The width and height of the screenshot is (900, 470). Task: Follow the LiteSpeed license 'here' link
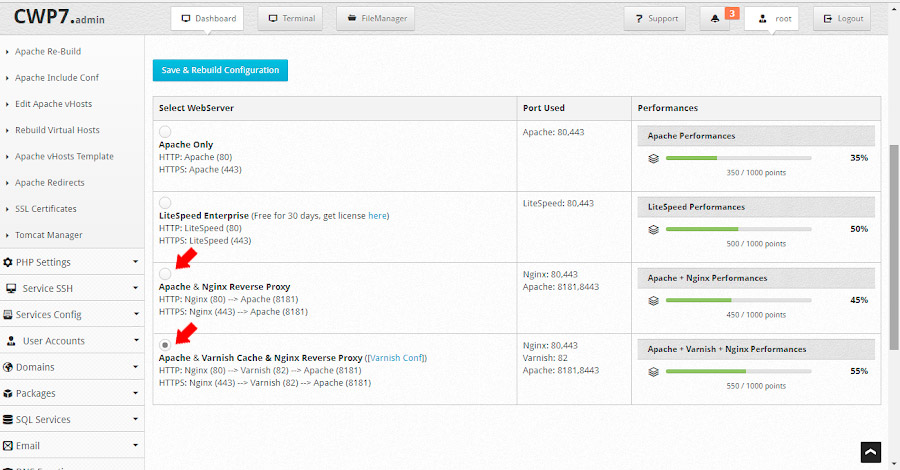377,216
